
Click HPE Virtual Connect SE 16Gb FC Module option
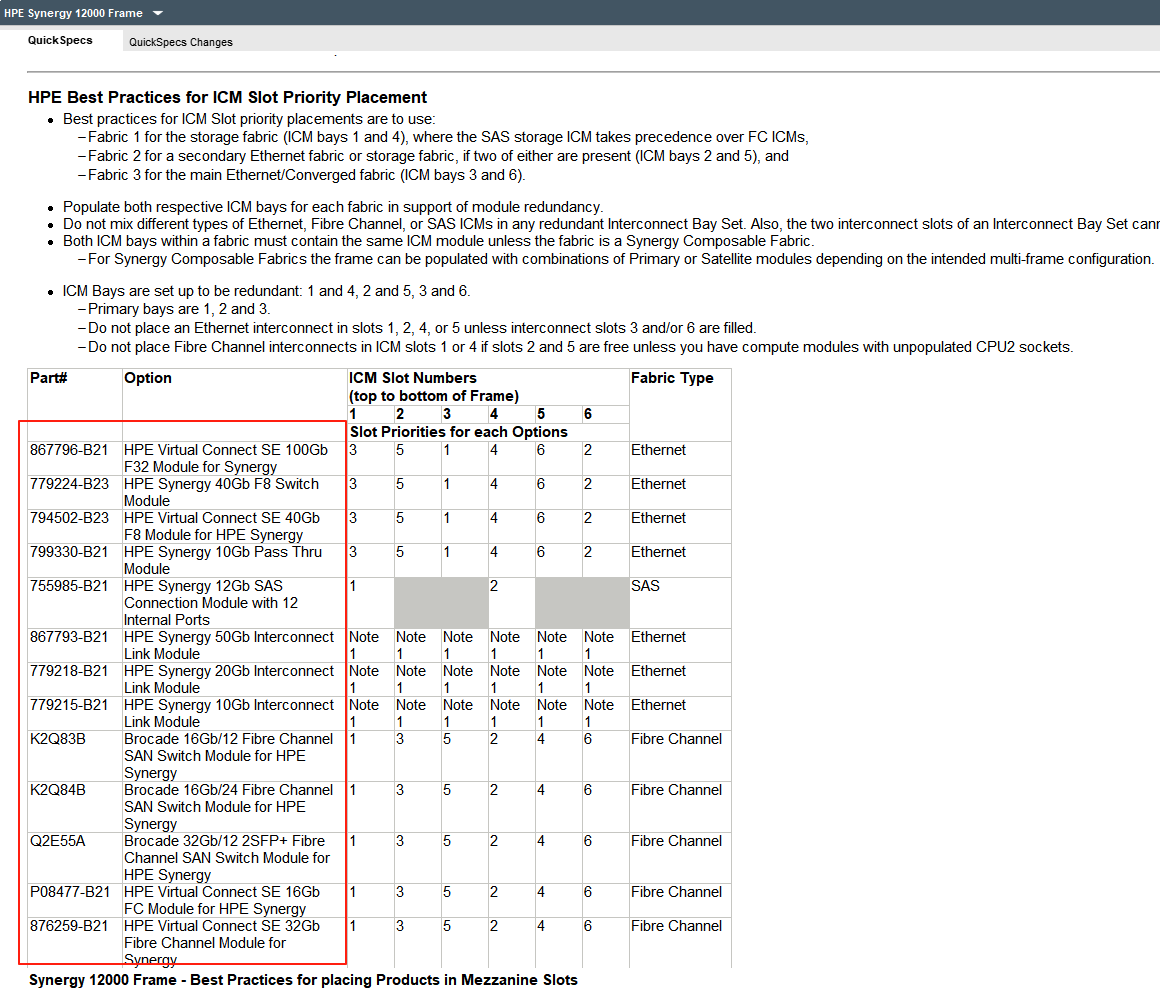tap(222, 901)
